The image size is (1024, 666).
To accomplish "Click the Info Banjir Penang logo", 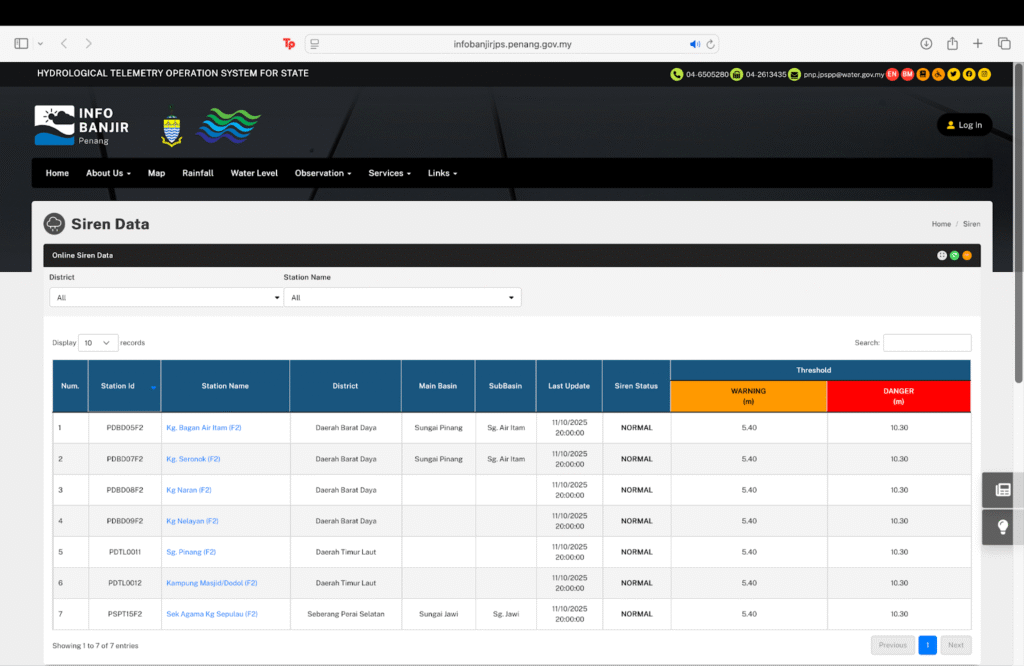I will 82,126.
